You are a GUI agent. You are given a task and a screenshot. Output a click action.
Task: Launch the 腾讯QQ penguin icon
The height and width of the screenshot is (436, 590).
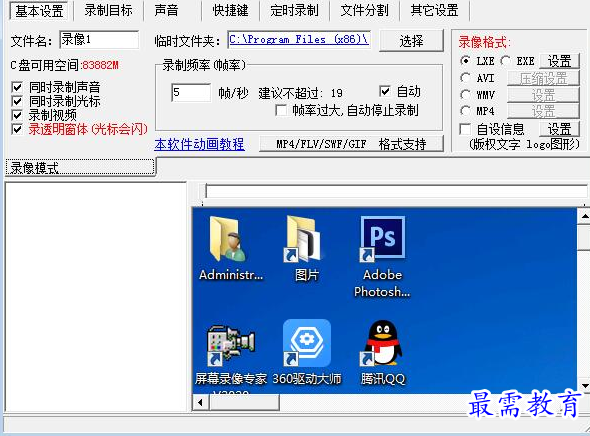click(382, 343)
